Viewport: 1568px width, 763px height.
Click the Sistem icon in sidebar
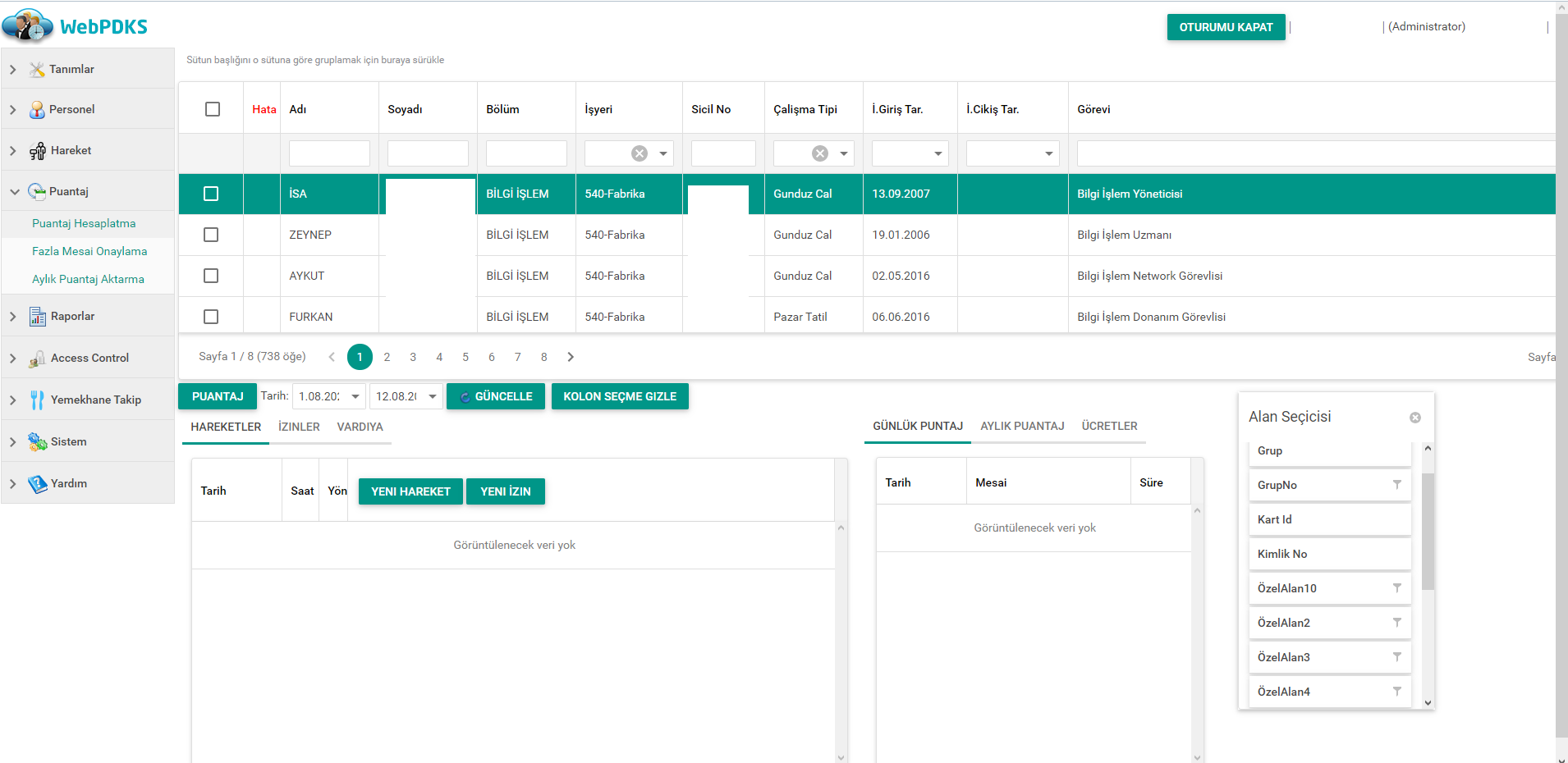[x=37, y=442]
